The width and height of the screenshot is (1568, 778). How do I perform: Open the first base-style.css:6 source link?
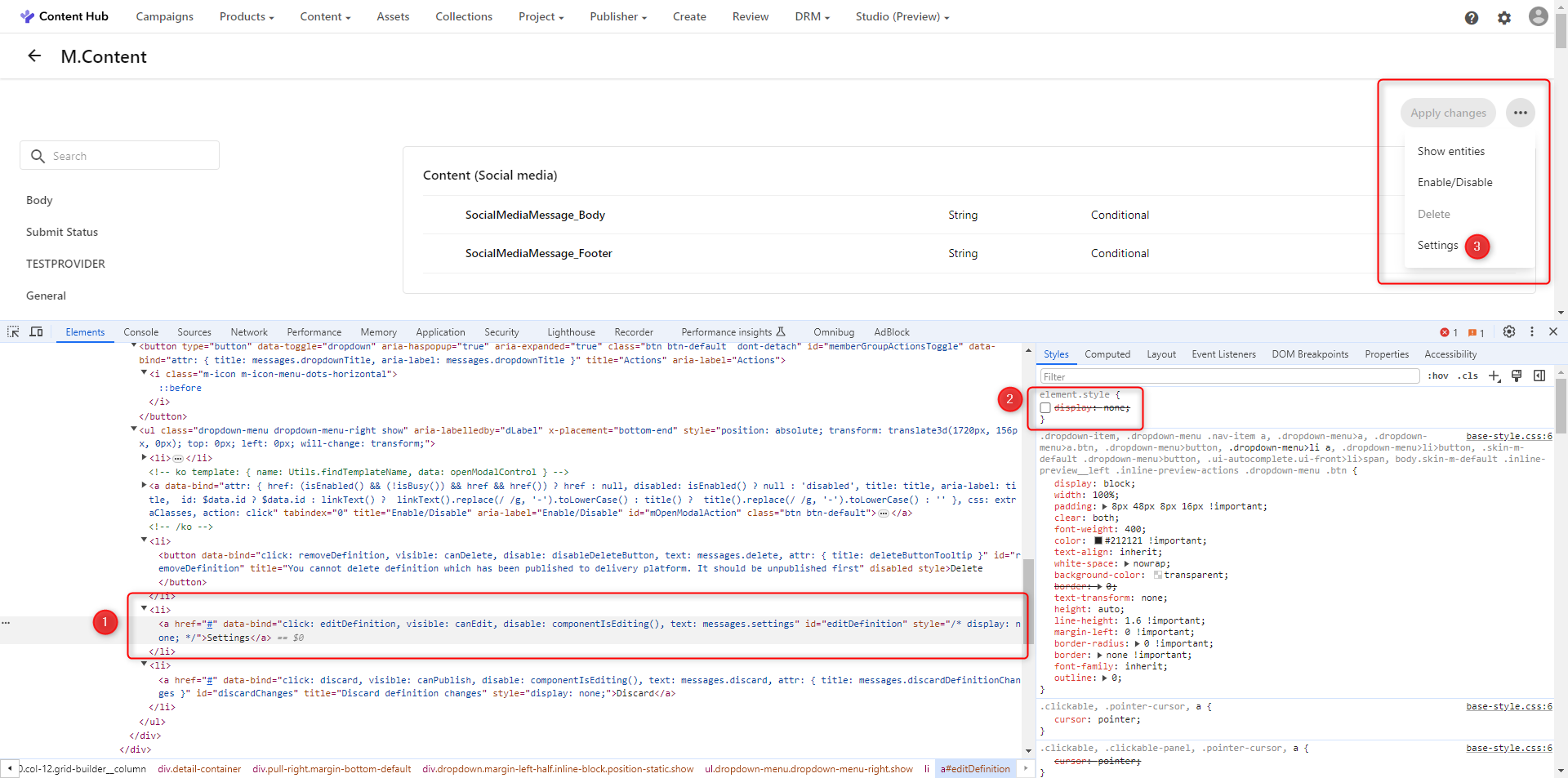(1508, 436)
